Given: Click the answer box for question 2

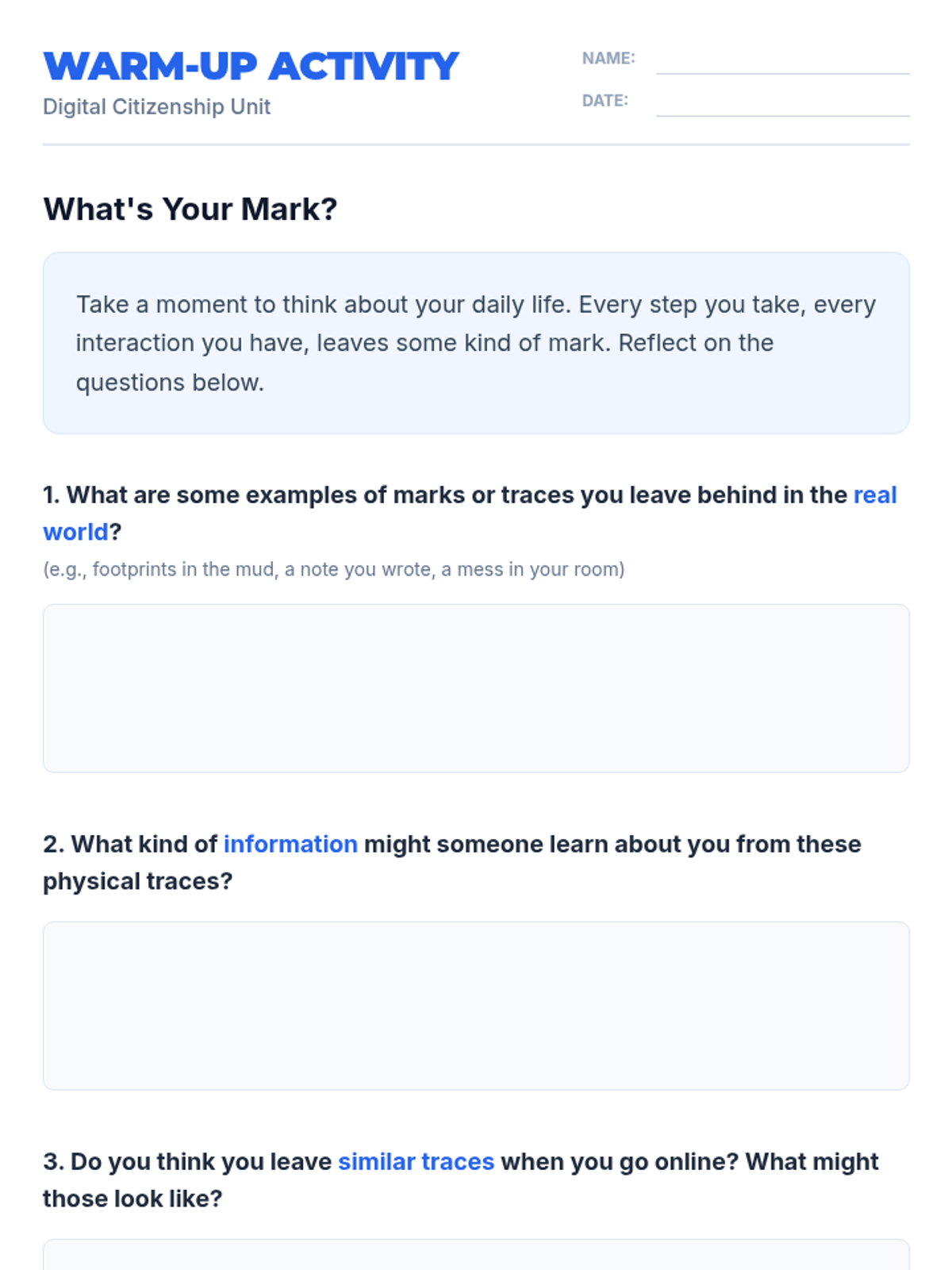Looking at the screenshot, I should pos(476,1006).
